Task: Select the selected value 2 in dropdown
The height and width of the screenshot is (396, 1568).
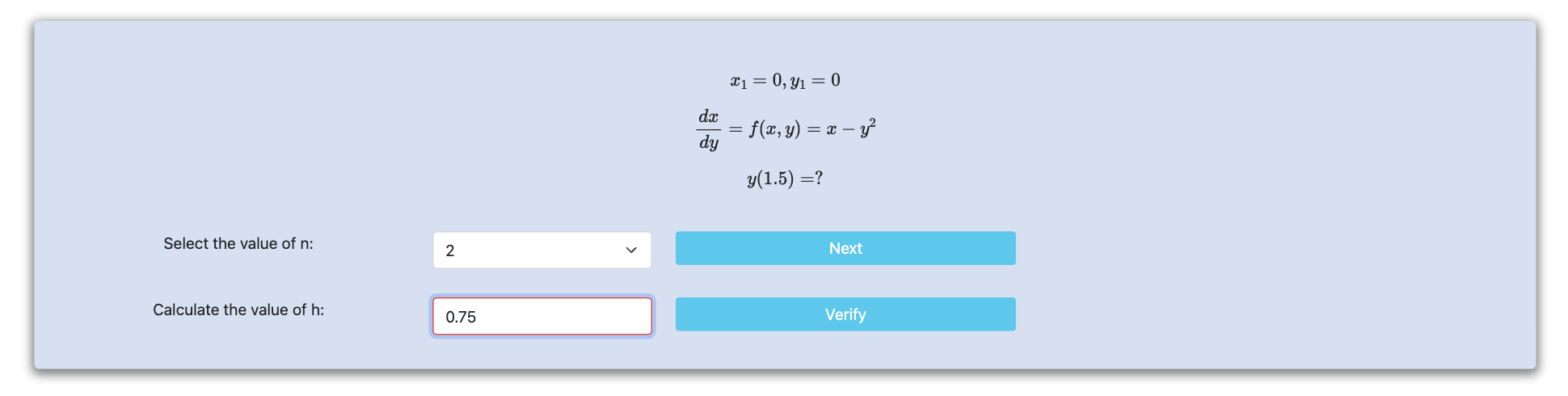Action: point(450,251)
